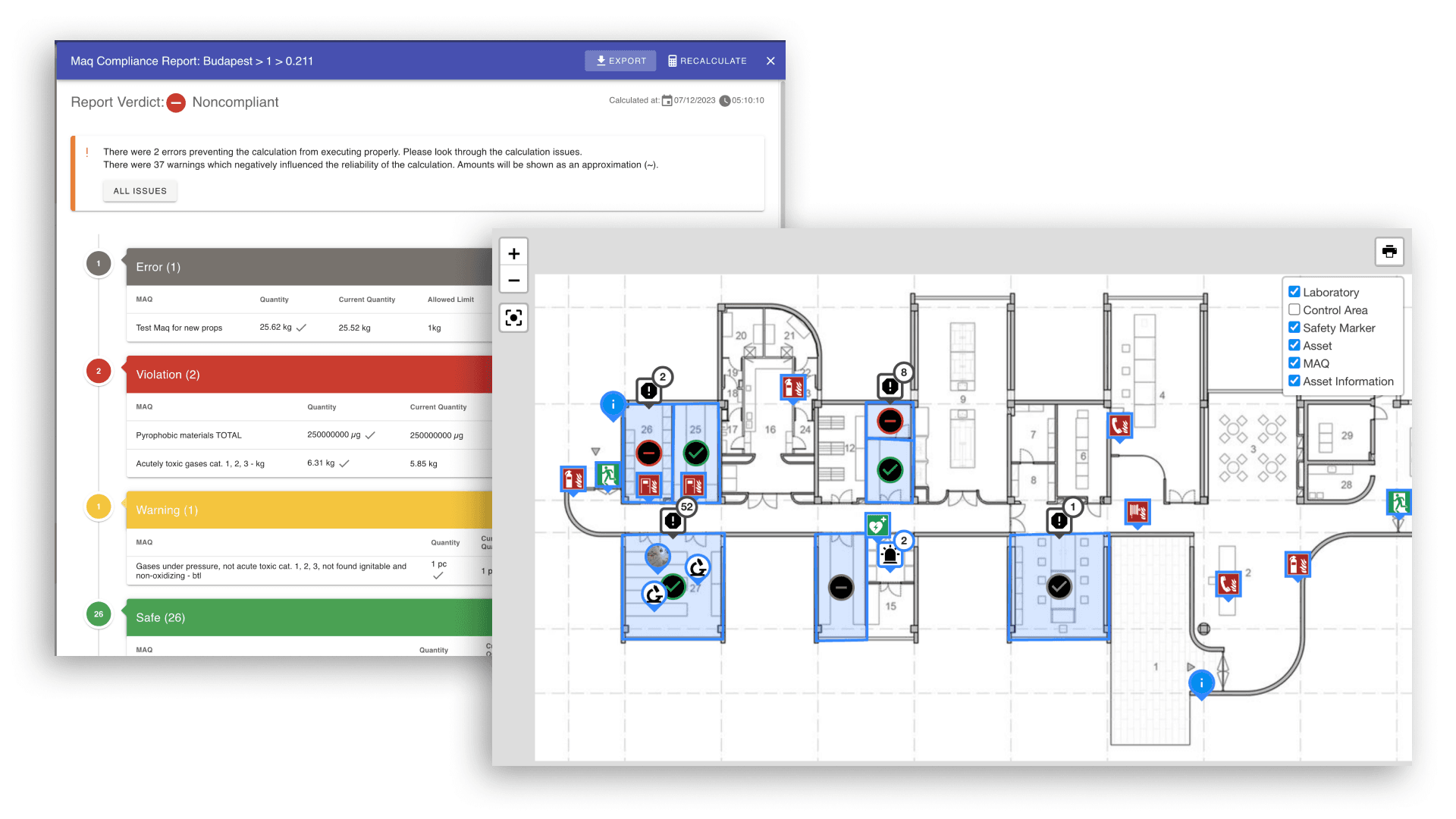Click the green AED heart marker
The height and width of the screenshot is (819, 1456).
pyautogui.click(x=877, y=525)
